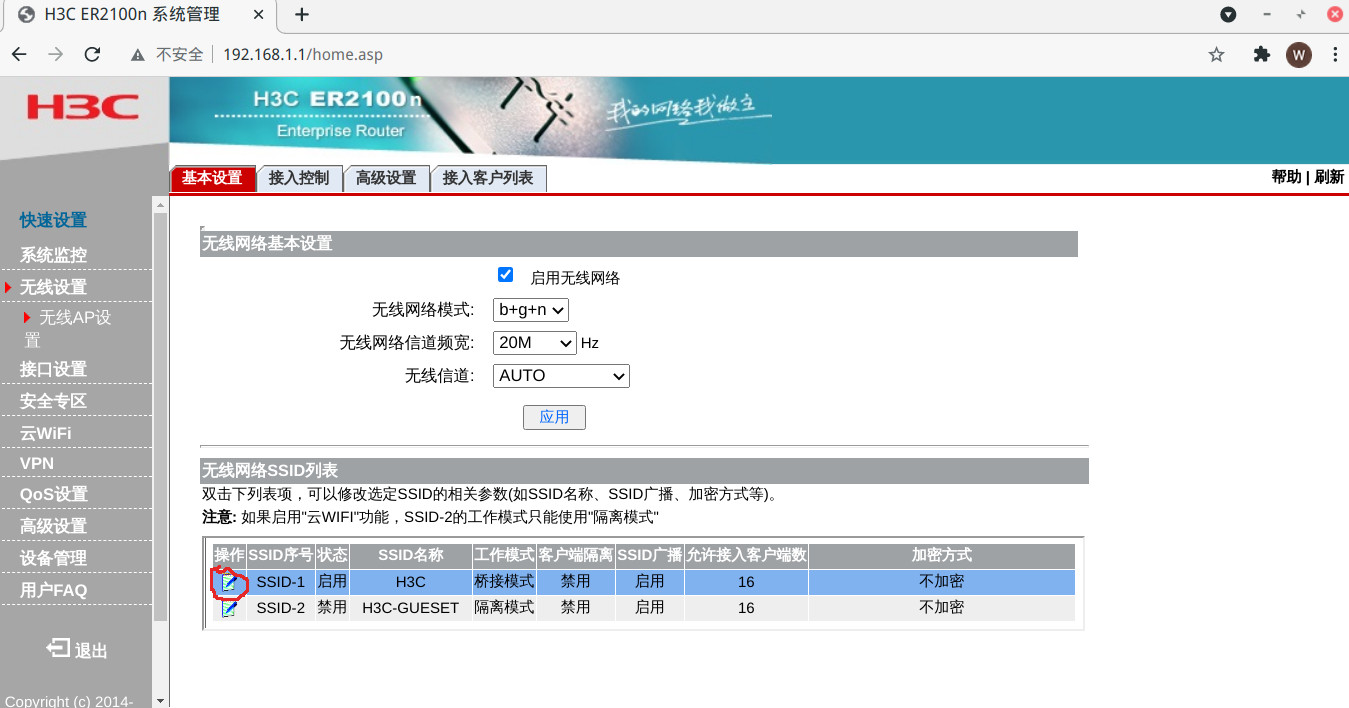Collapse the 无线设置 sidebar section
Viewport: 1349px width, 708px height.
[53, 287]
